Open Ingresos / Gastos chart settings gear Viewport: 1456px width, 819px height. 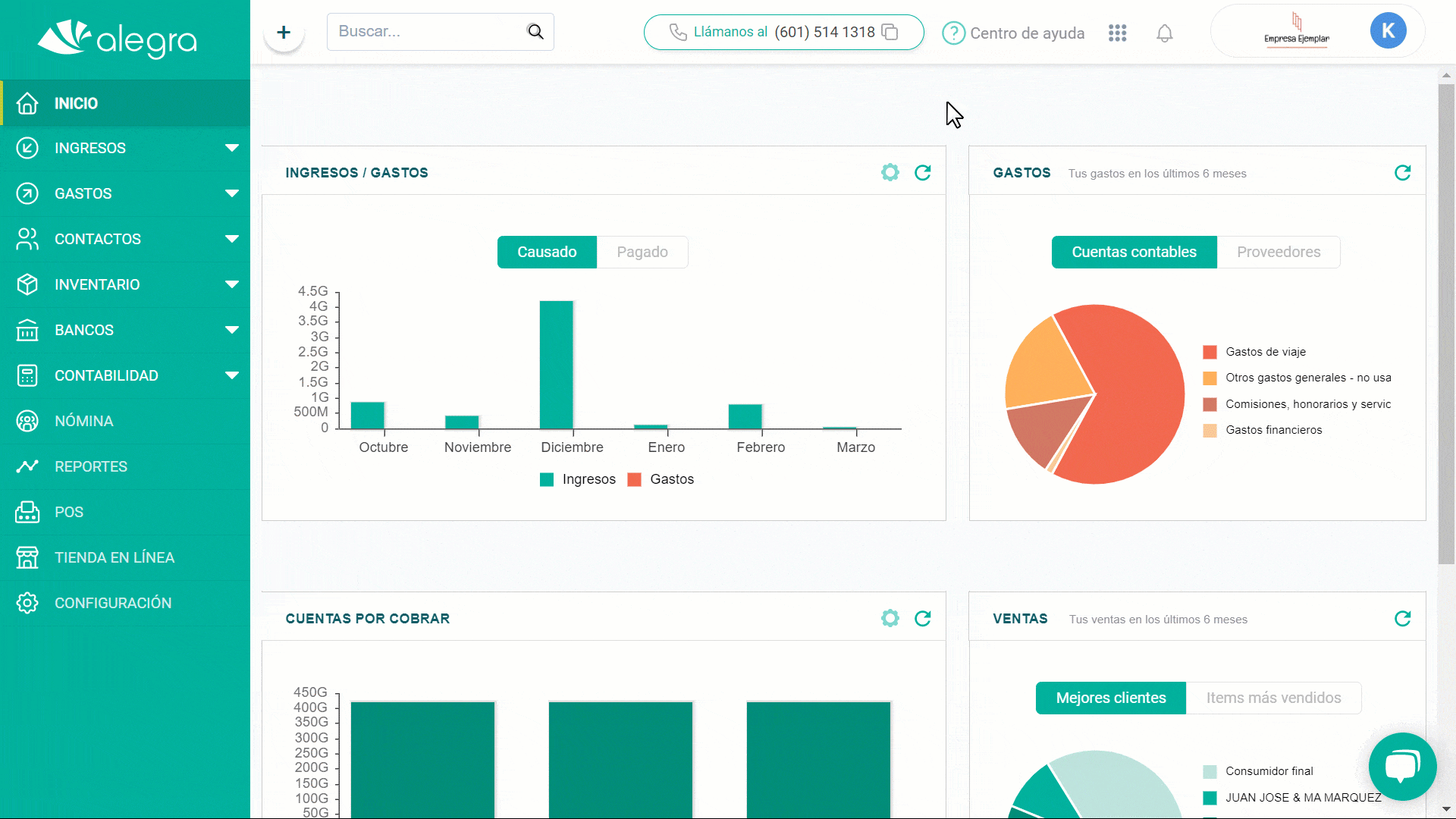point(890,173)
